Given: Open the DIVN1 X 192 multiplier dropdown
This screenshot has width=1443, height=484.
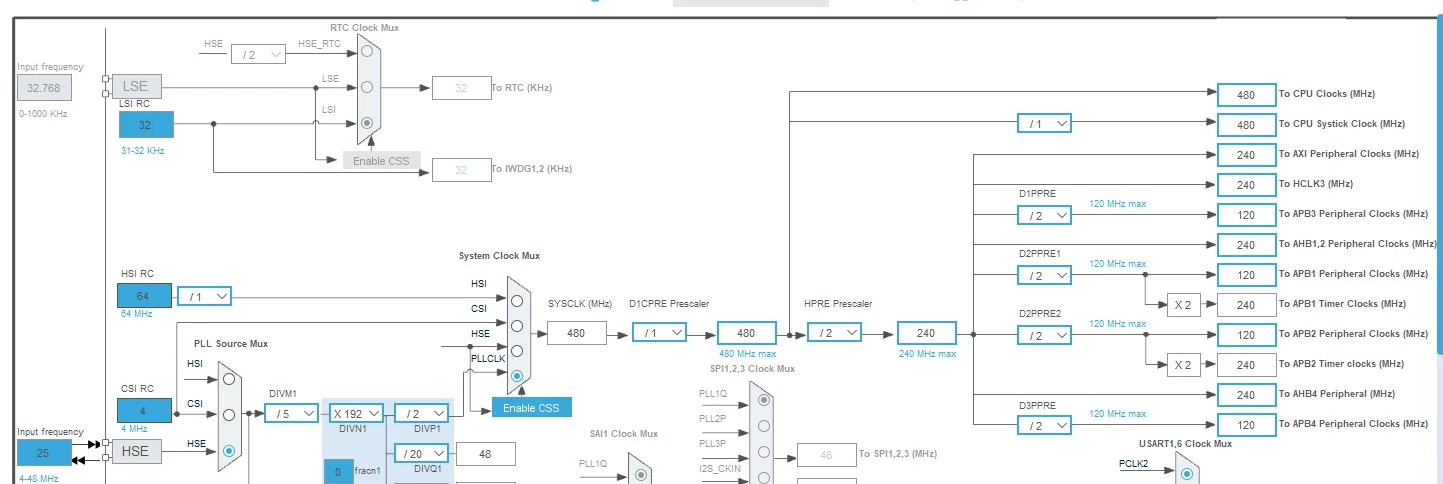Looking at the screenshot, I should [357, 413].
